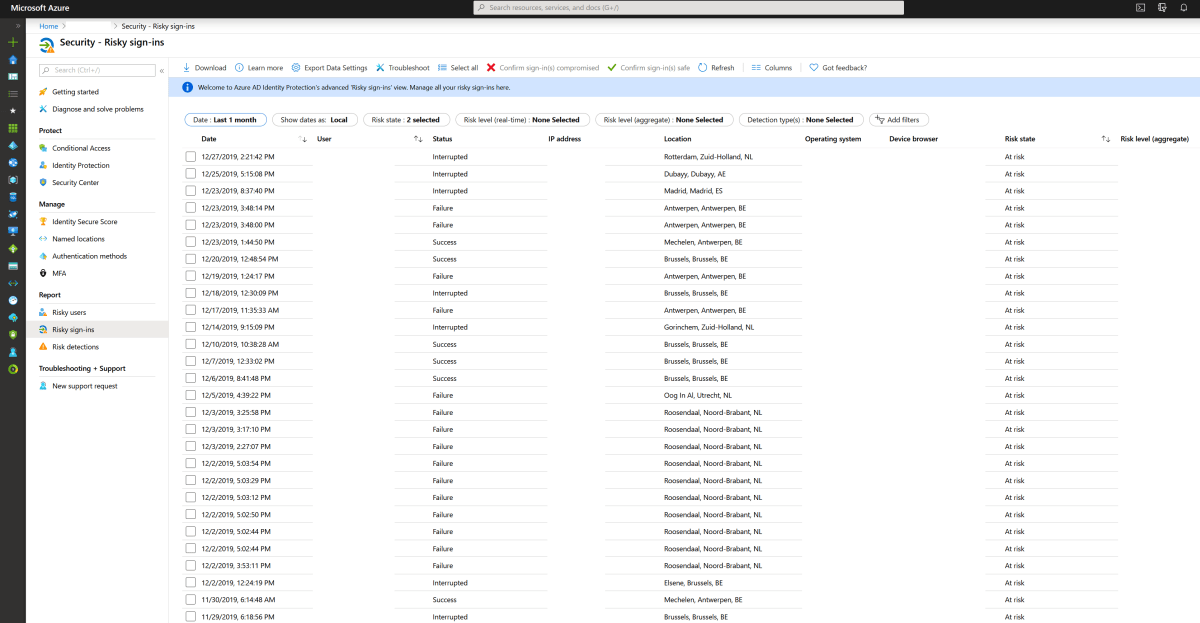Refresh the risky sign-ins list
The image size is (1200, 623).
pos(716,67)
